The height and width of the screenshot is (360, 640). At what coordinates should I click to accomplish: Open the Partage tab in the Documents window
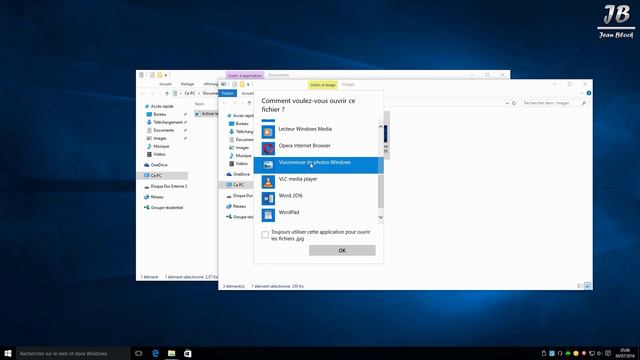click(187, 84)
